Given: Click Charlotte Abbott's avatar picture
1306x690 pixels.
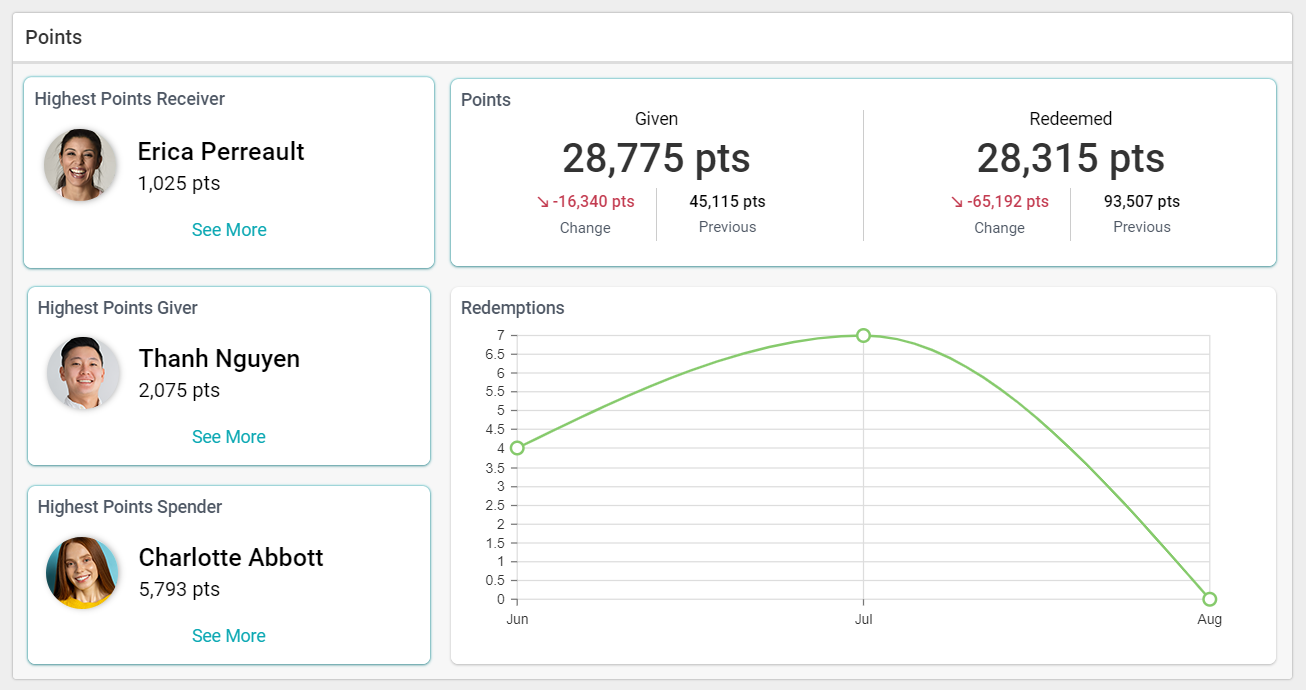Looking at the screenshot, I should pos(83,572).
